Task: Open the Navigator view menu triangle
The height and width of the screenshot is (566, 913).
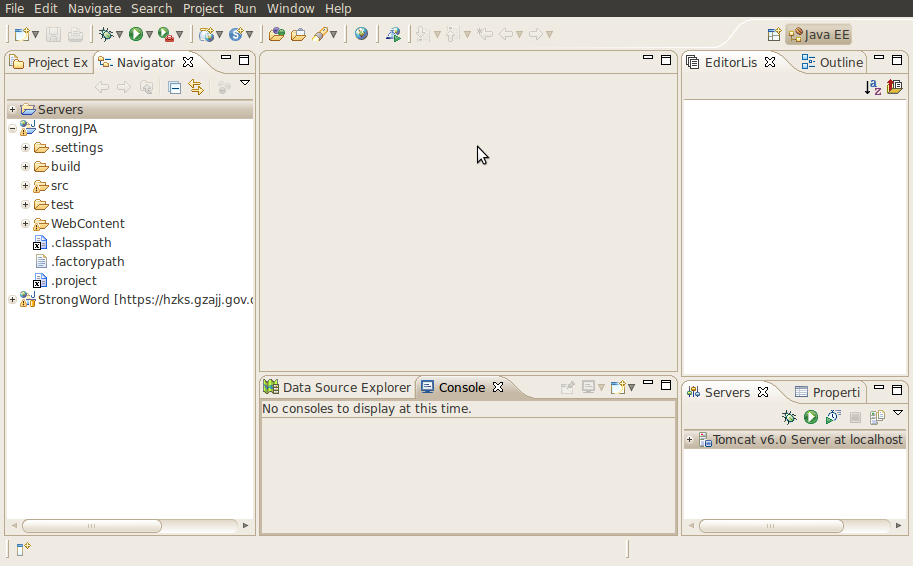Action: coord(245,83)
